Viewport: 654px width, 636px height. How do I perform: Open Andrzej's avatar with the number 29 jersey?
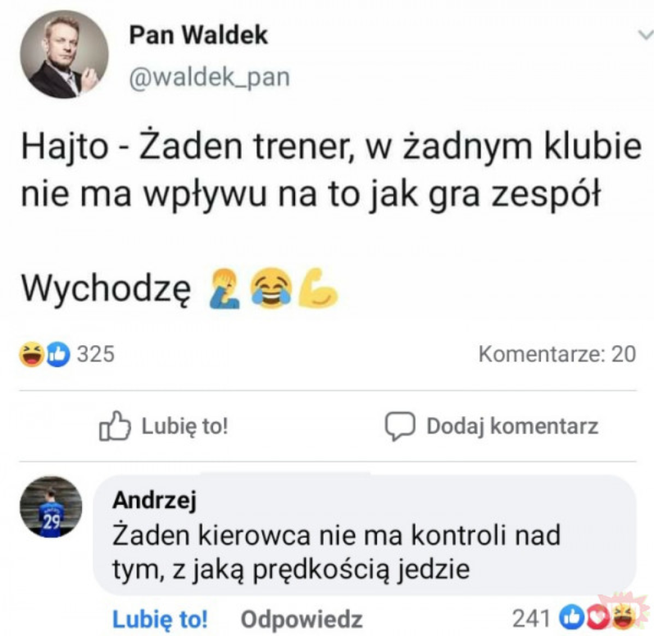[x=51, y=507]
